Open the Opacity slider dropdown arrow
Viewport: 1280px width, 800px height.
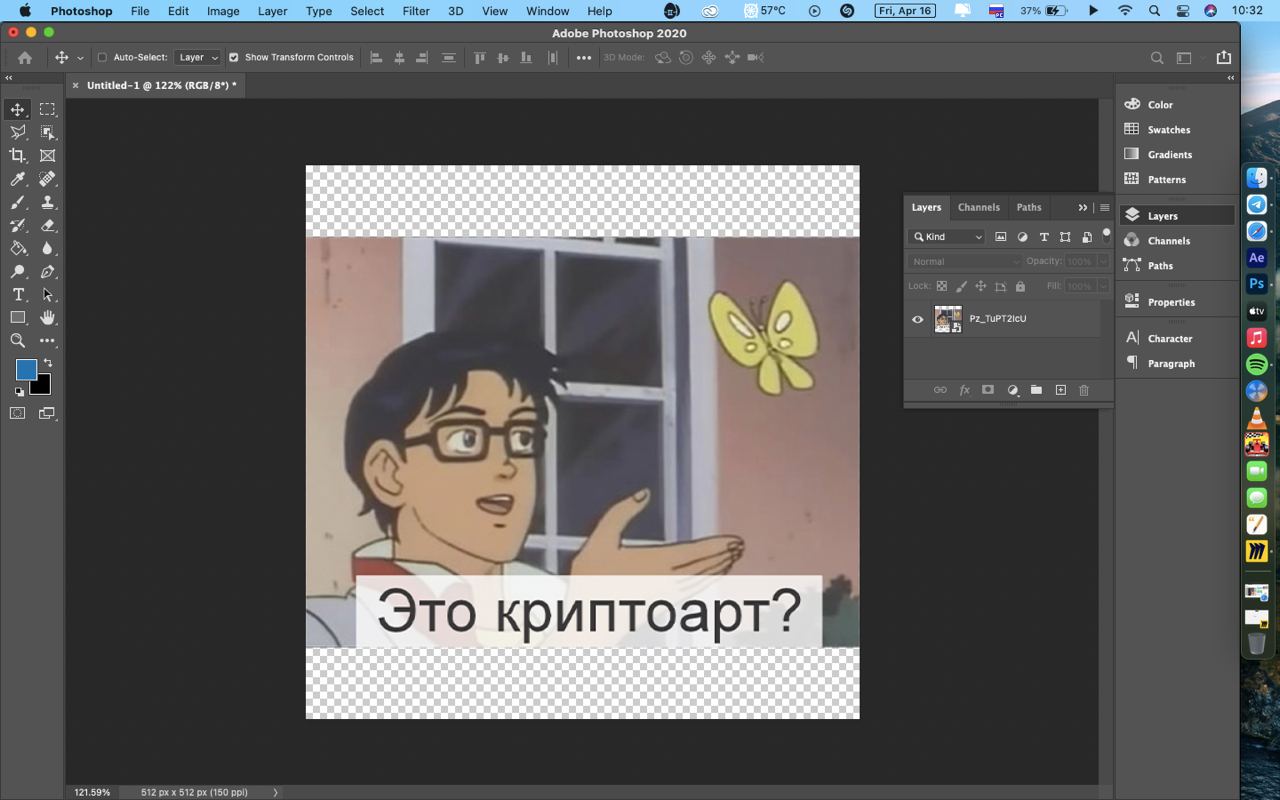1103,261
